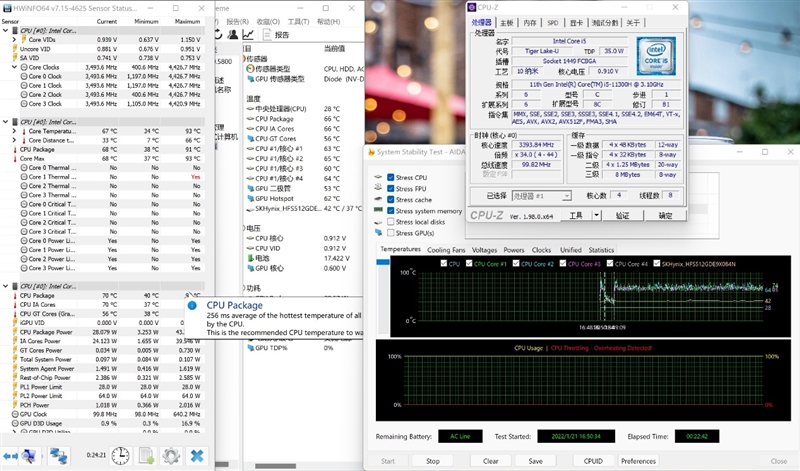Click HWiNFO's blue X close-sensors icon

pyautogui.click(x=197, y=456)
